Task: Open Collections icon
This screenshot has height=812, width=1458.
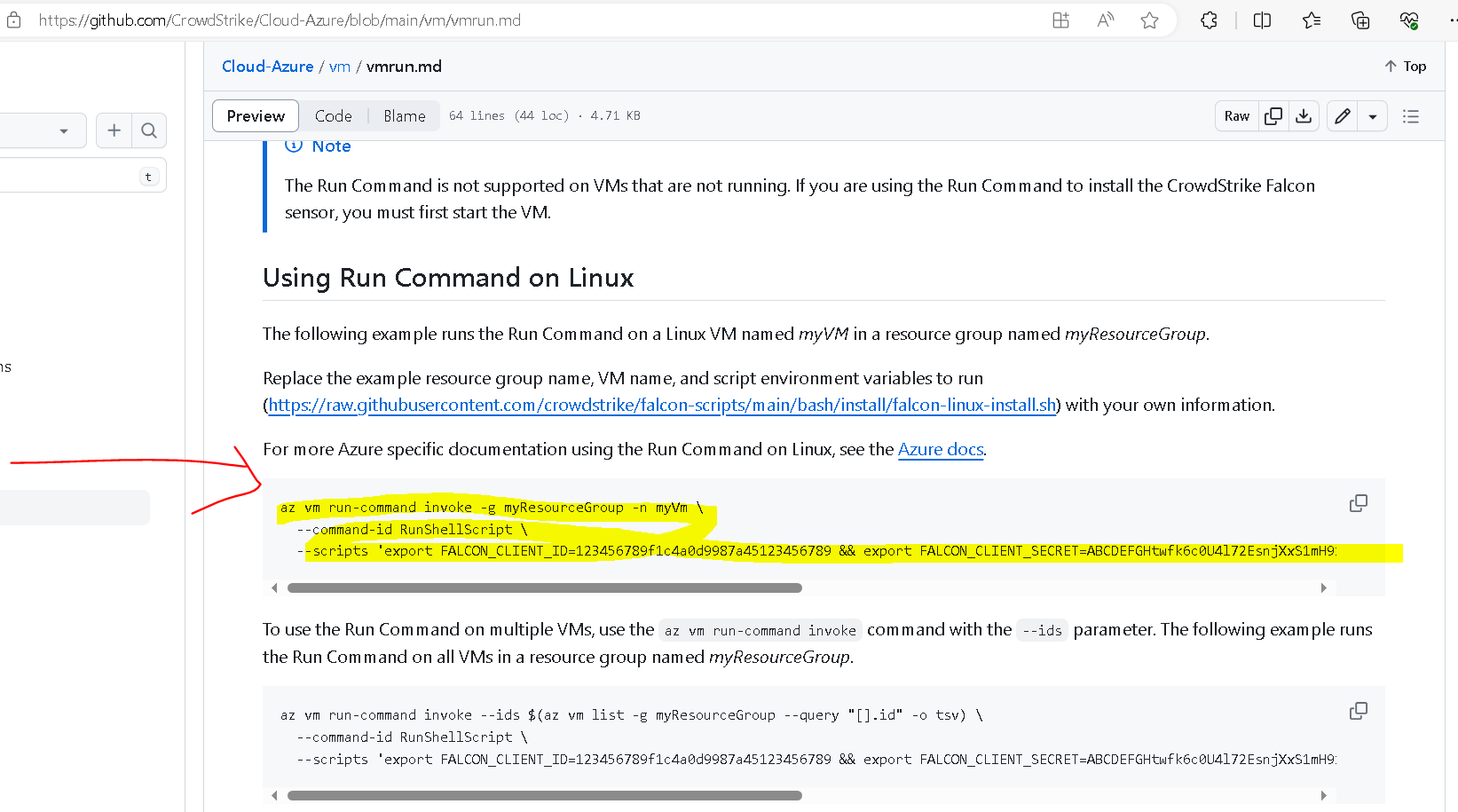Action: (1360, 20)
